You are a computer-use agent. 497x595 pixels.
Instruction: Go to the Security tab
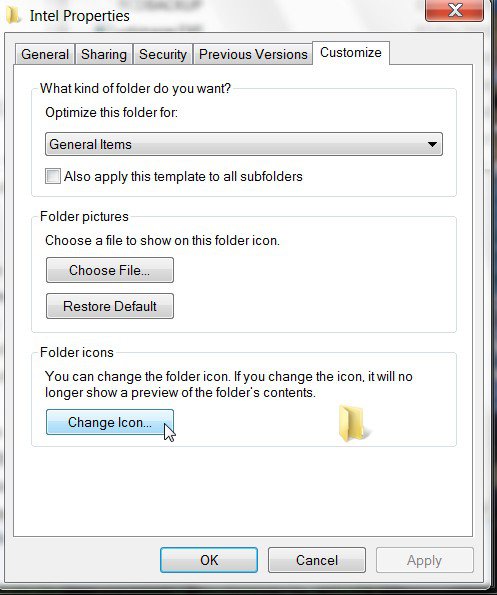(x=163, y=54)
